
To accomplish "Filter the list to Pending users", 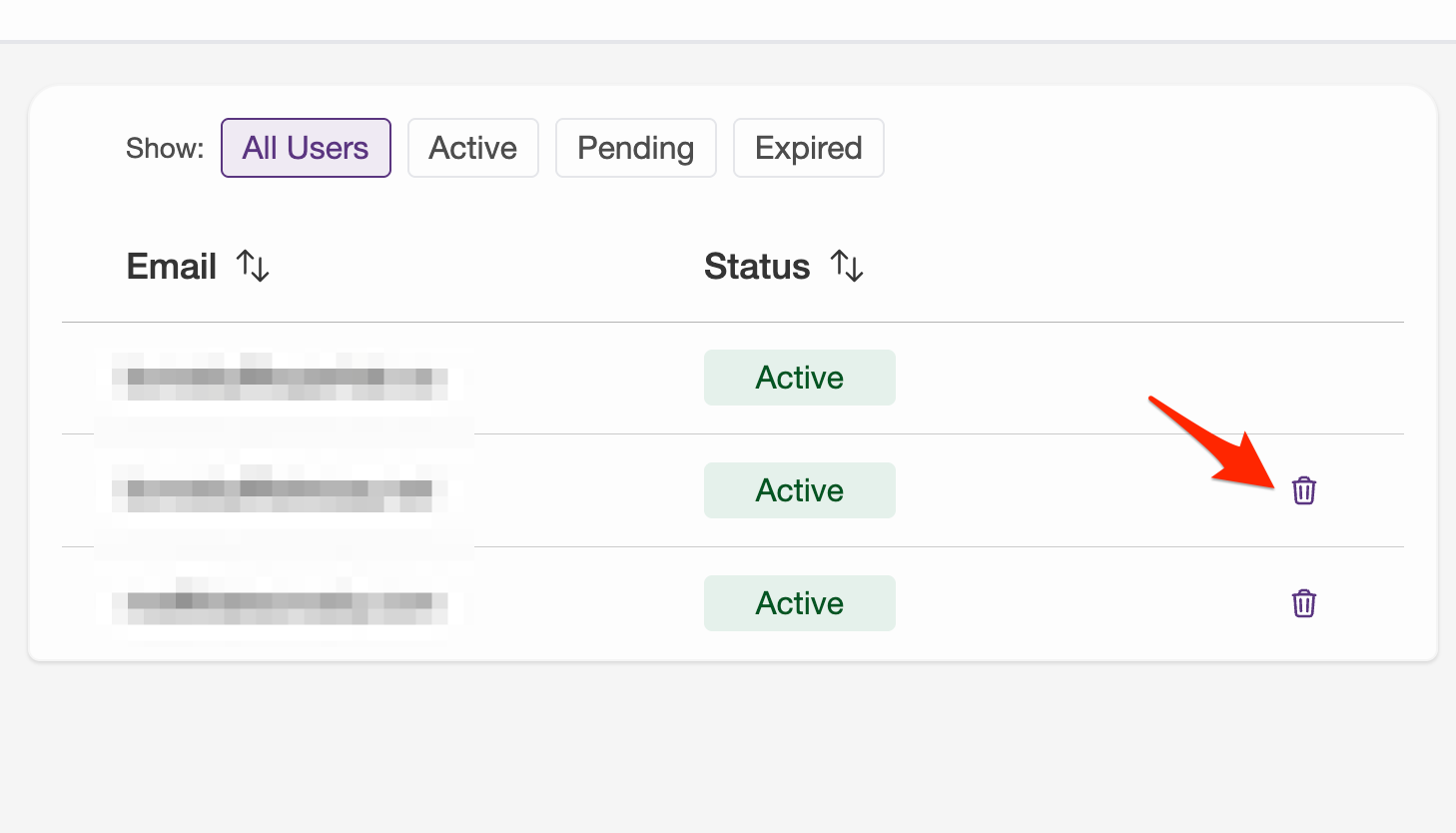I will (x=636, y=148).
